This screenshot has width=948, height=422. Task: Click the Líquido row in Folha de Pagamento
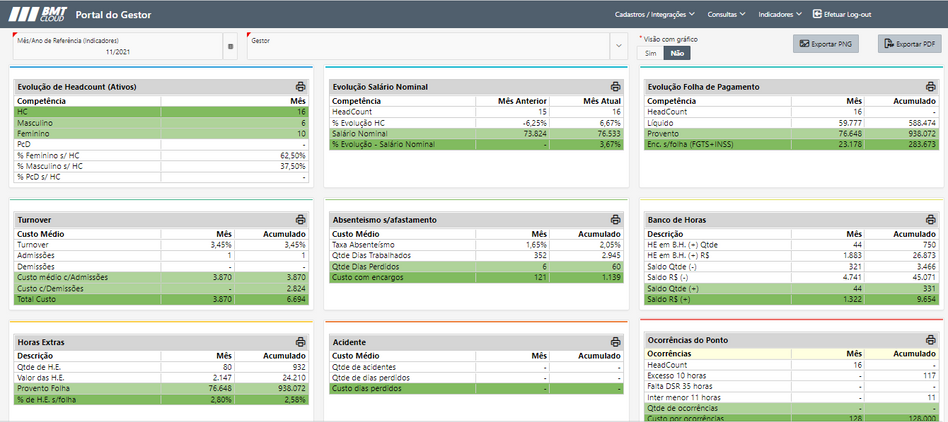[x=791, y=123]
